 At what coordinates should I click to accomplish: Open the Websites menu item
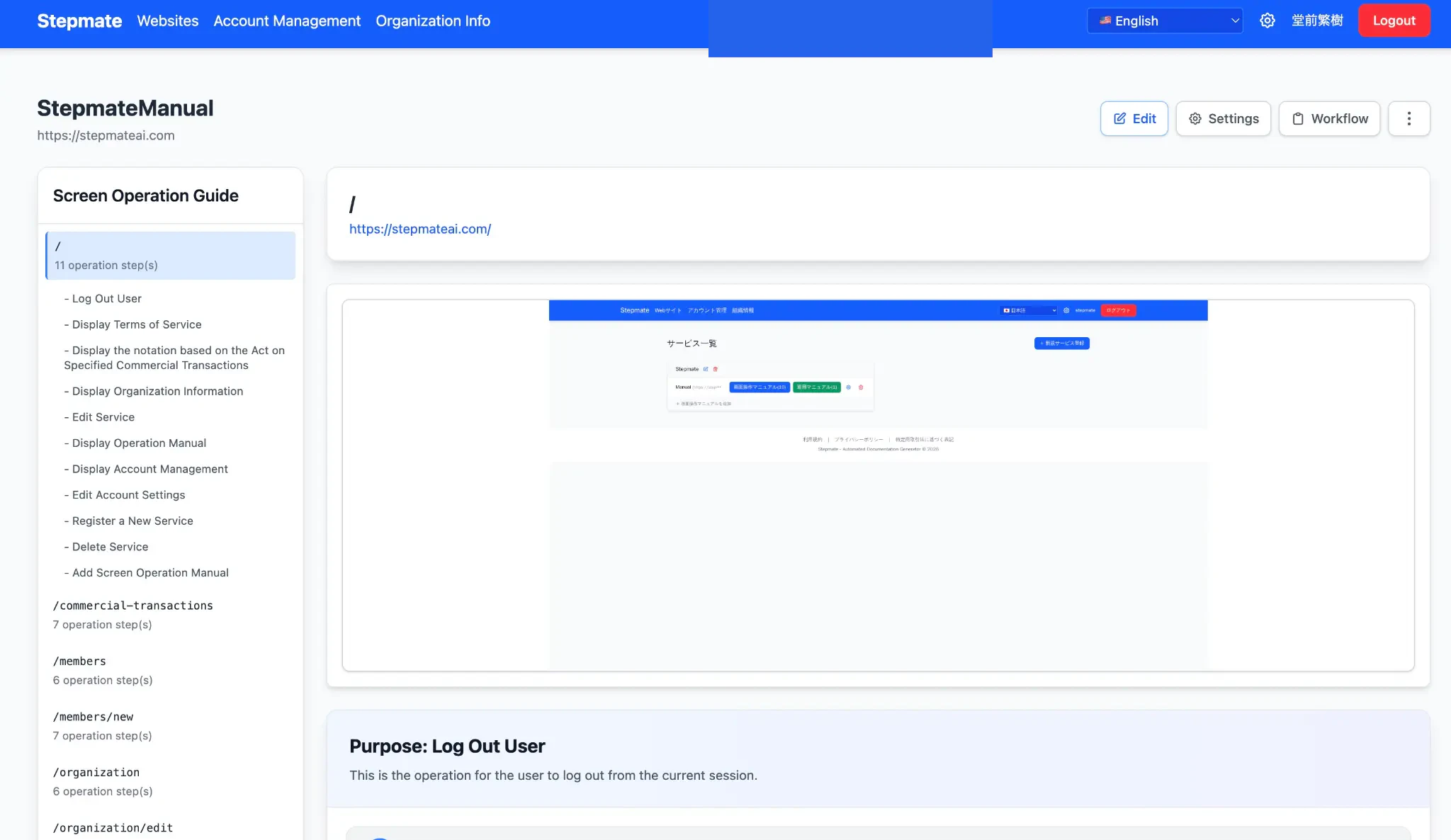(x=167, y=21)
